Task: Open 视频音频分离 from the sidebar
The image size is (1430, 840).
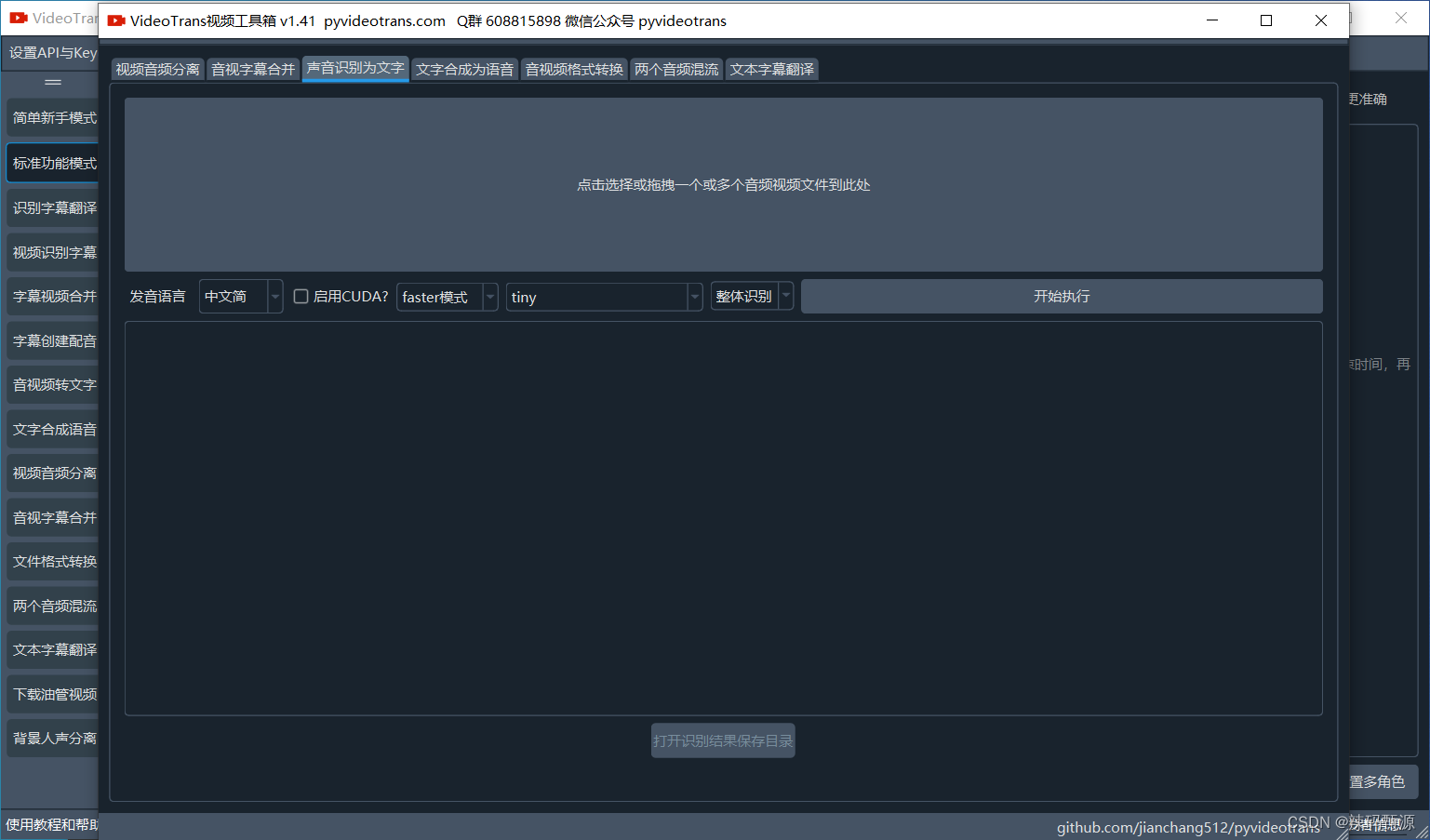Action: click(x=53, y=473)
